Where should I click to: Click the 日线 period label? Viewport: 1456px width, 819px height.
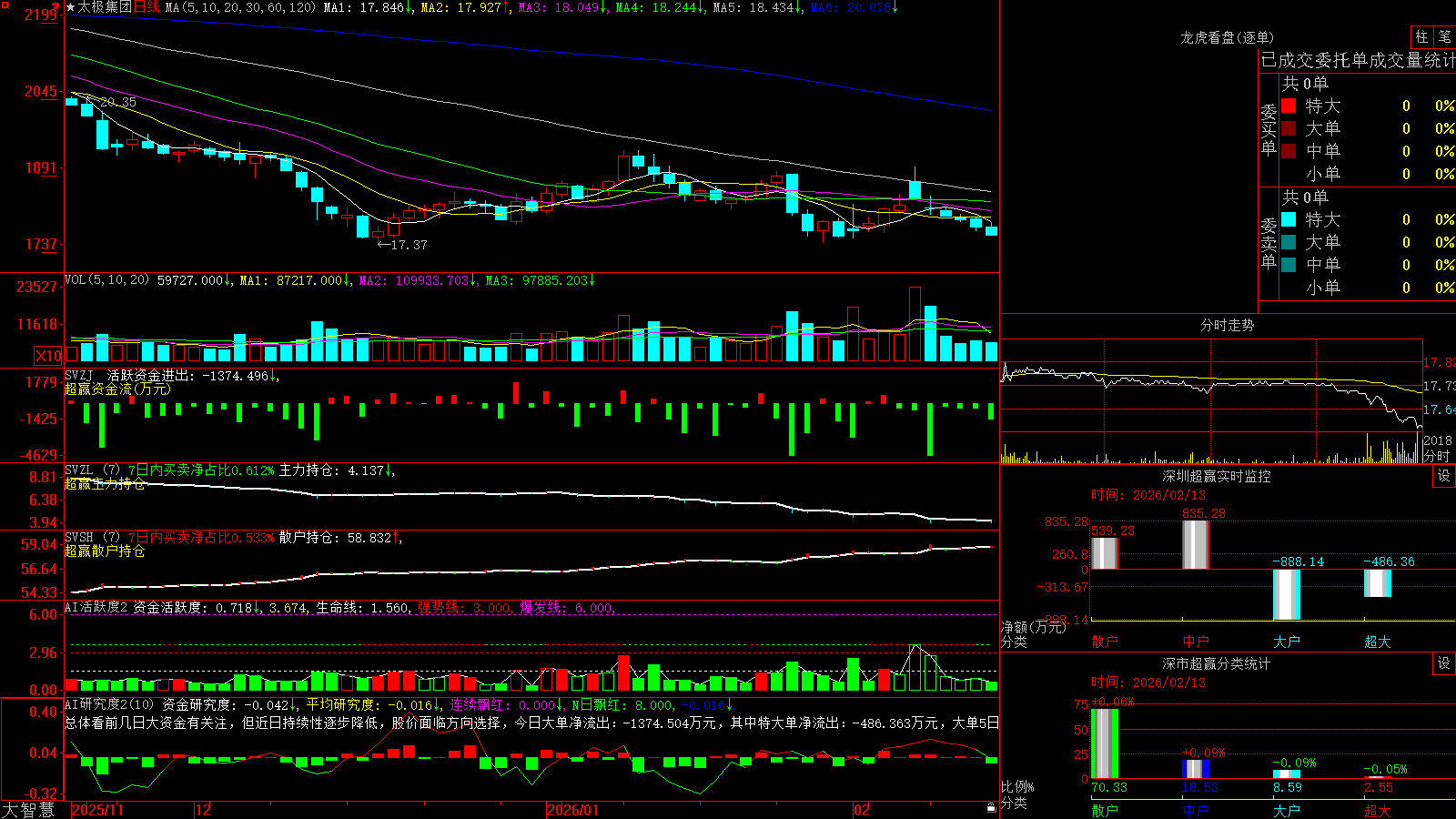click(x=147, y=7)
